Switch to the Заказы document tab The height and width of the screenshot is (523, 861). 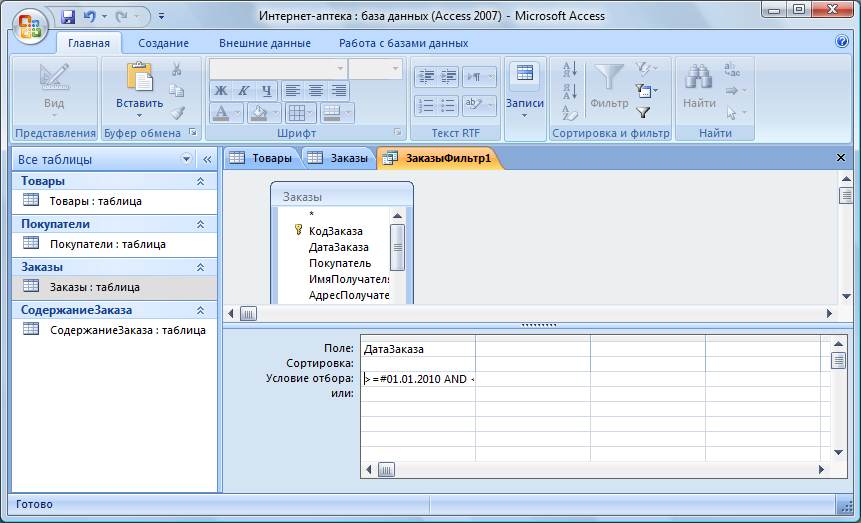point(338,158)
